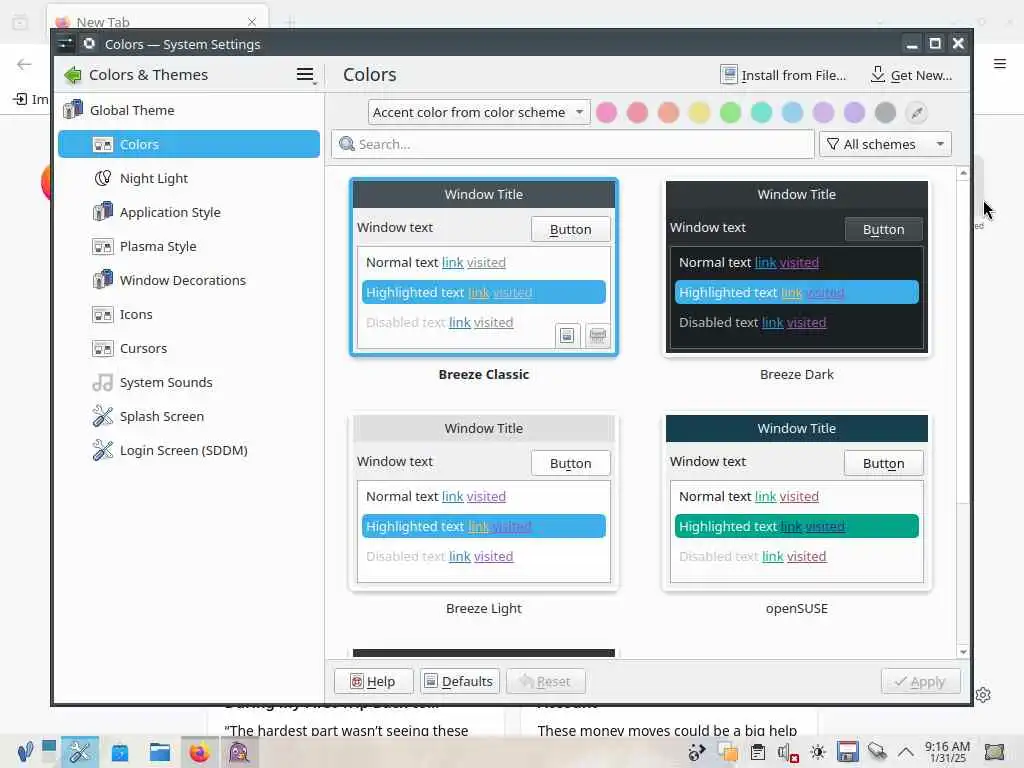Open Firefox hamburger menu behind the settings window
Screen dimensions: 1024x768
[x=1000, y=64]
